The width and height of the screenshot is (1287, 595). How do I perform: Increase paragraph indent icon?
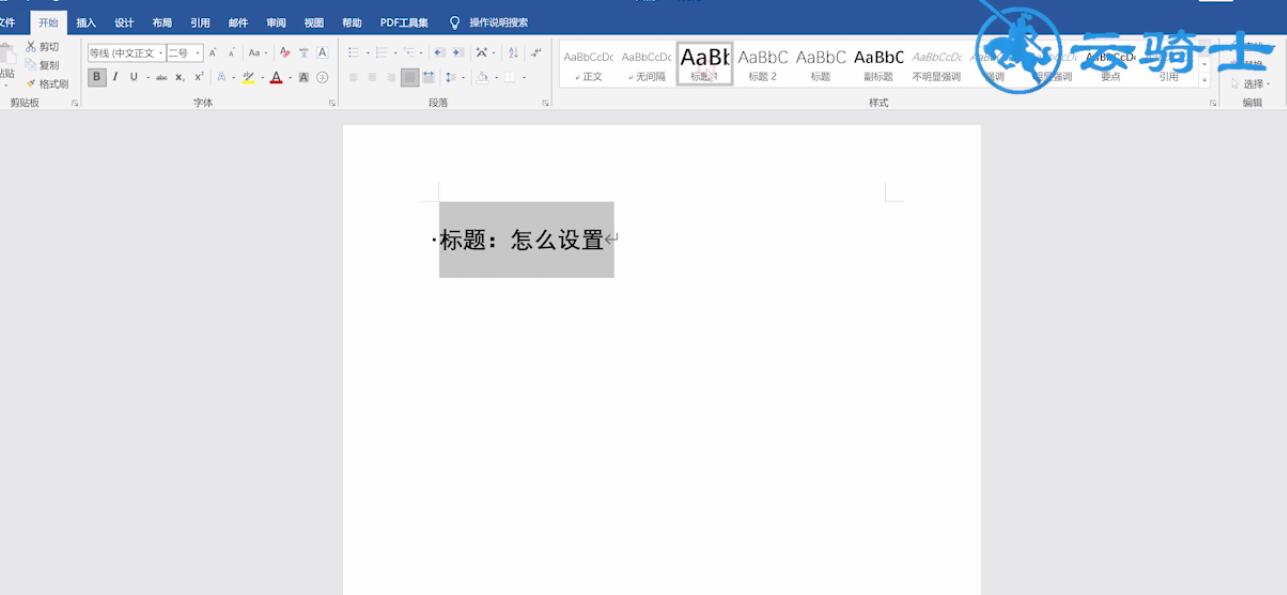458,52
